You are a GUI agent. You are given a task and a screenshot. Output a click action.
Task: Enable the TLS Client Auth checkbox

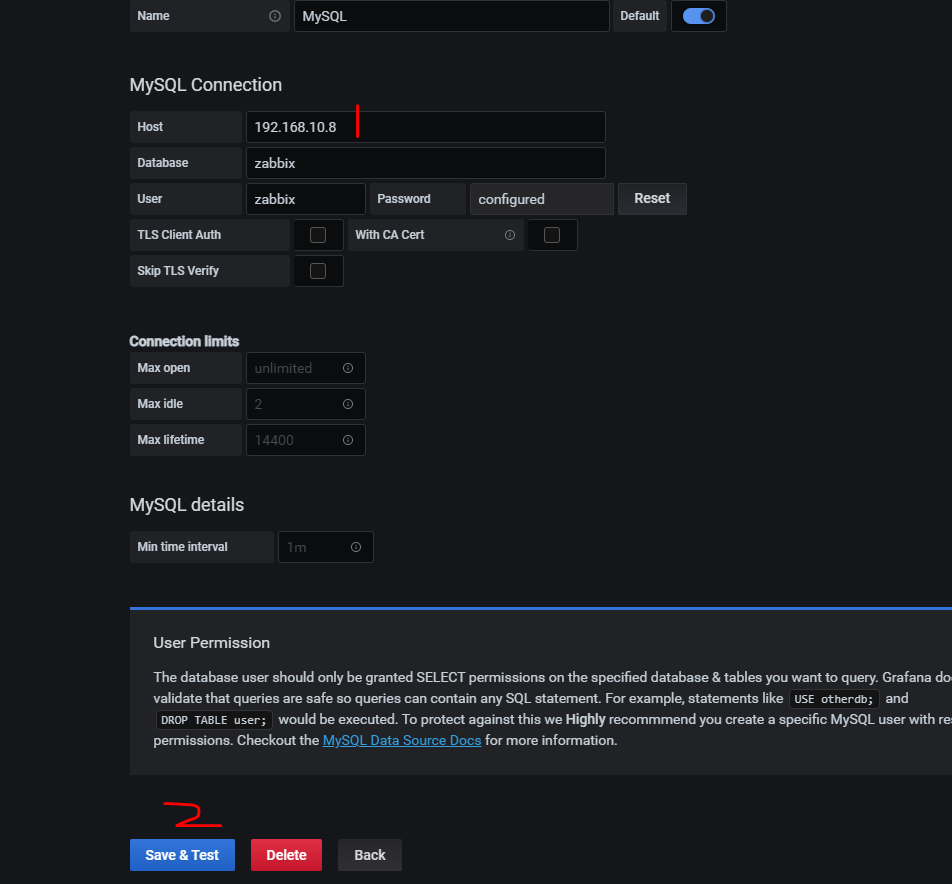[318, 235]
